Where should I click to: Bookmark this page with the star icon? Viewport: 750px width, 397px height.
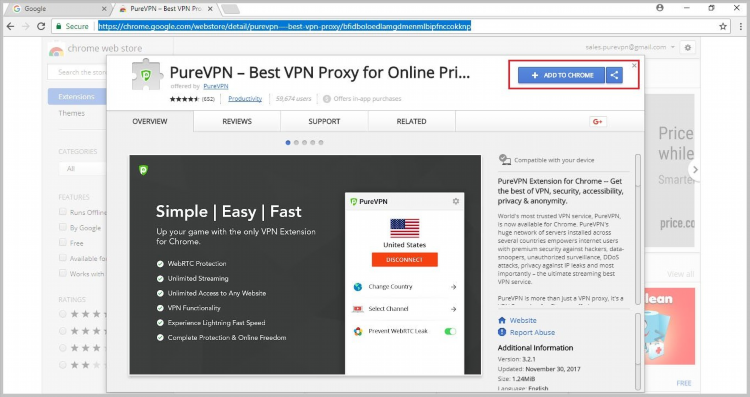[x=723, y=26]
